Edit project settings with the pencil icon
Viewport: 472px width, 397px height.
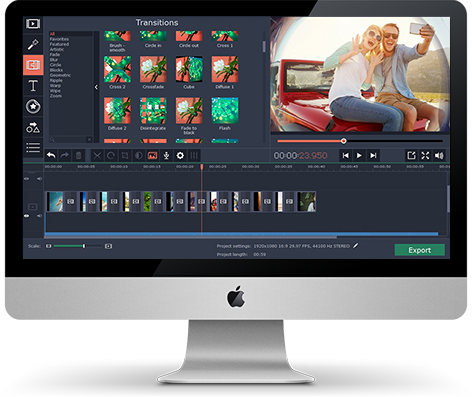tap(356, 246)
